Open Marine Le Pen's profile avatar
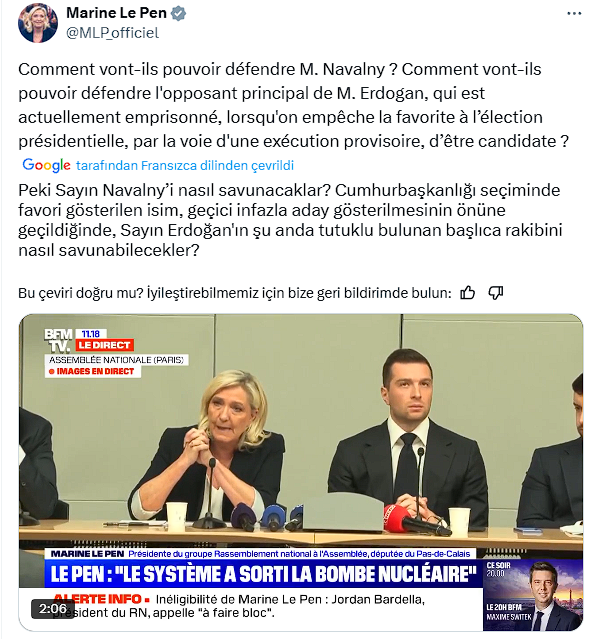Screen dimensions: 598x639 [x=38, y=23]
